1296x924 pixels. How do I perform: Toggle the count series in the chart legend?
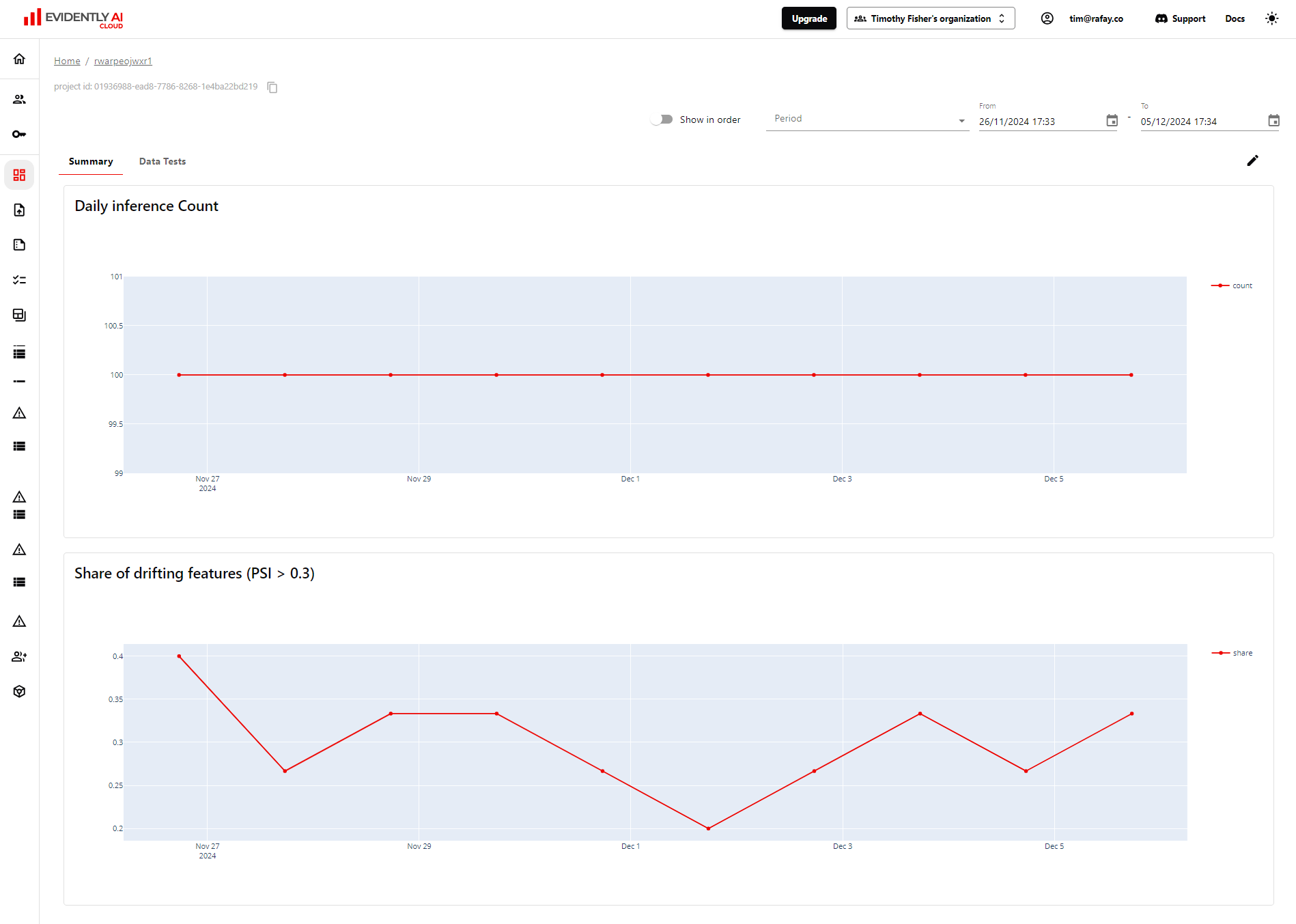click(x=1232, y=285)
